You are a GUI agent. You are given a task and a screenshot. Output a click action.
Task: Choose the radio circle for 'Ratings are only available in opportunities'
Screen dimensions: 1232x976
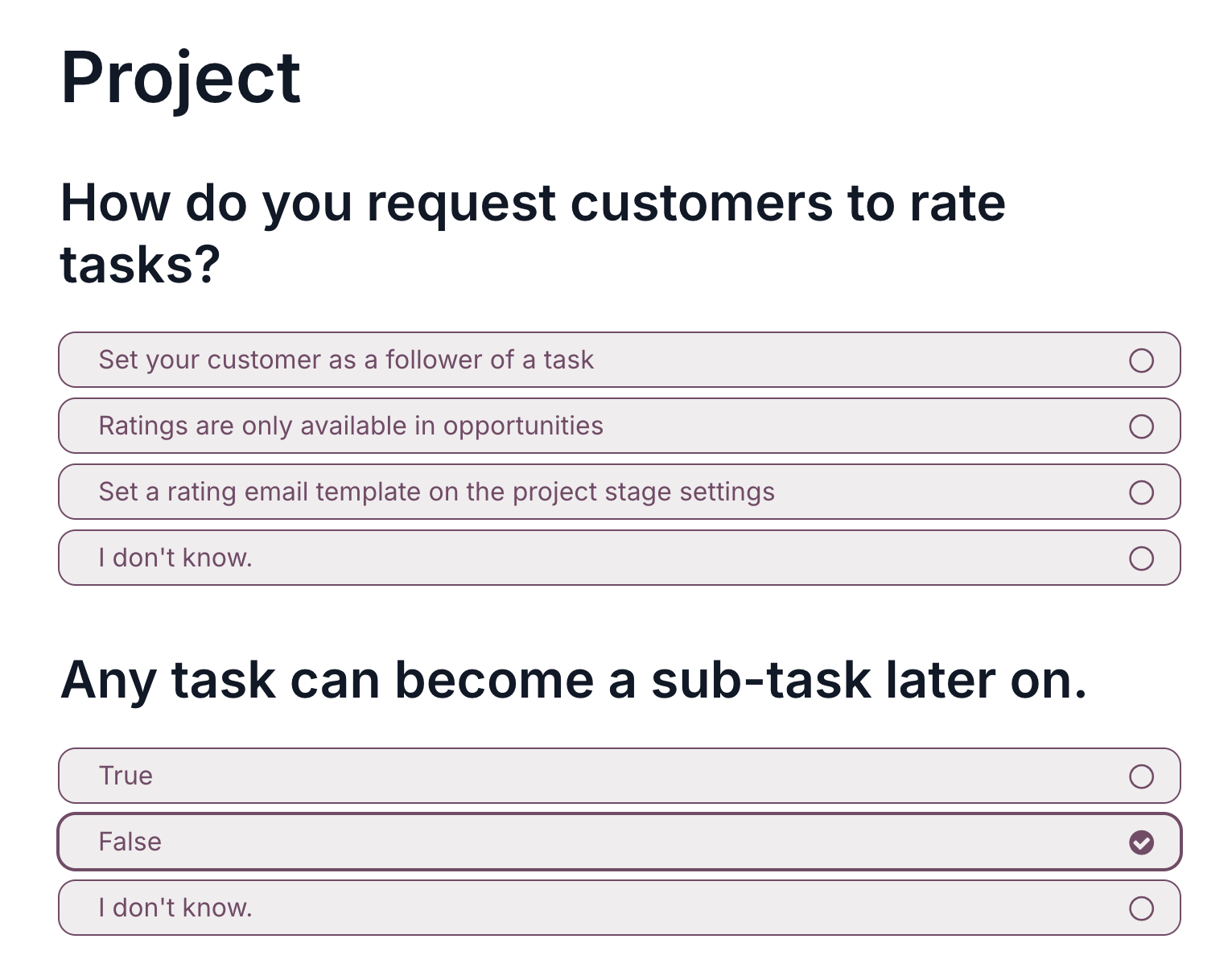pyautogui.click(x=1141, y=426)
